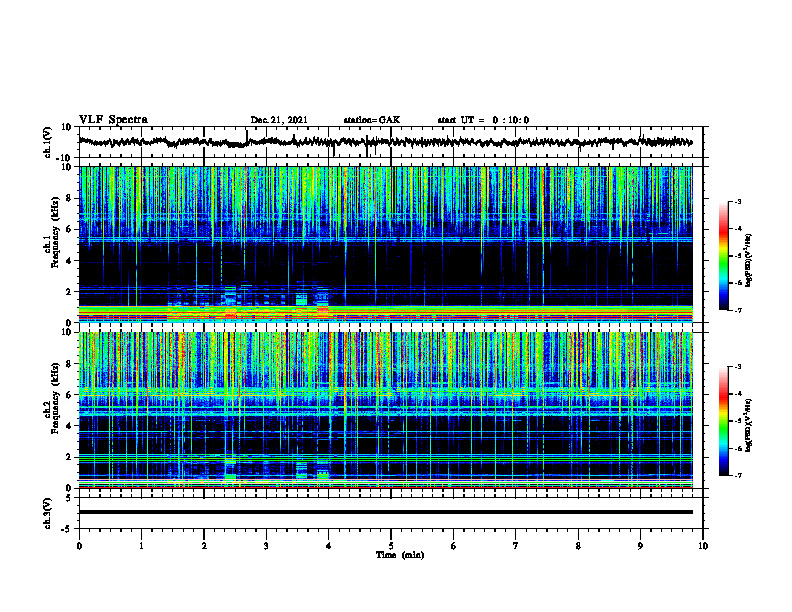Screen dimensions: 792x612
Task: Click the time axis tick label "7"
Action: coord(516,546)
